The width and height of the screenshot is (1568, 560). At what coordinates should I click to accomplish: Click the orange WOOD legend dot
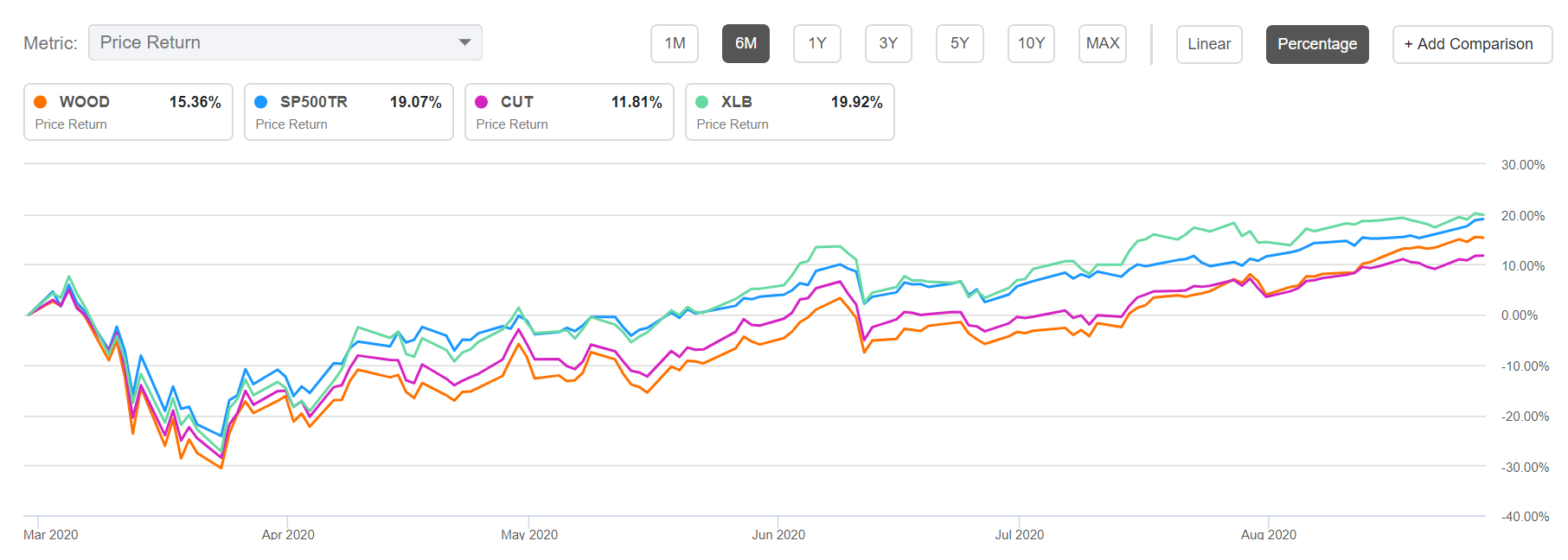click(41, 102)
